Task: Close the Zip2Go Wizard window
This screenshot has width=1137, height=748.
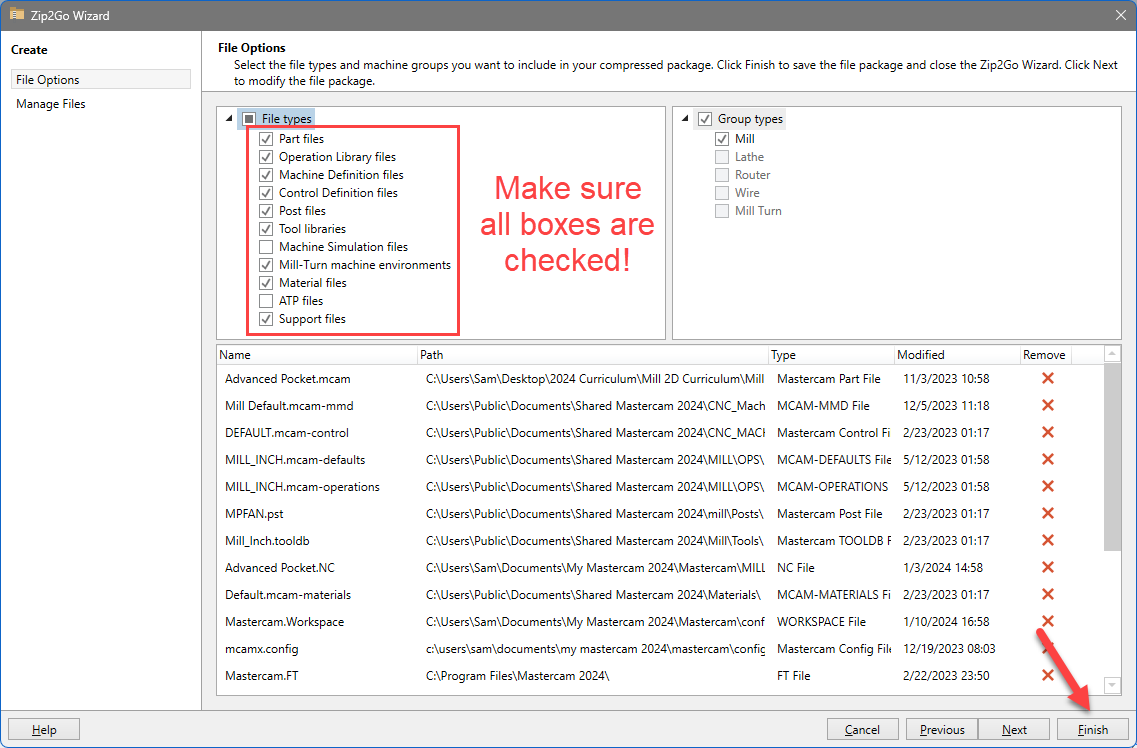Action: pyautogui.click(x=1120, y=15)
